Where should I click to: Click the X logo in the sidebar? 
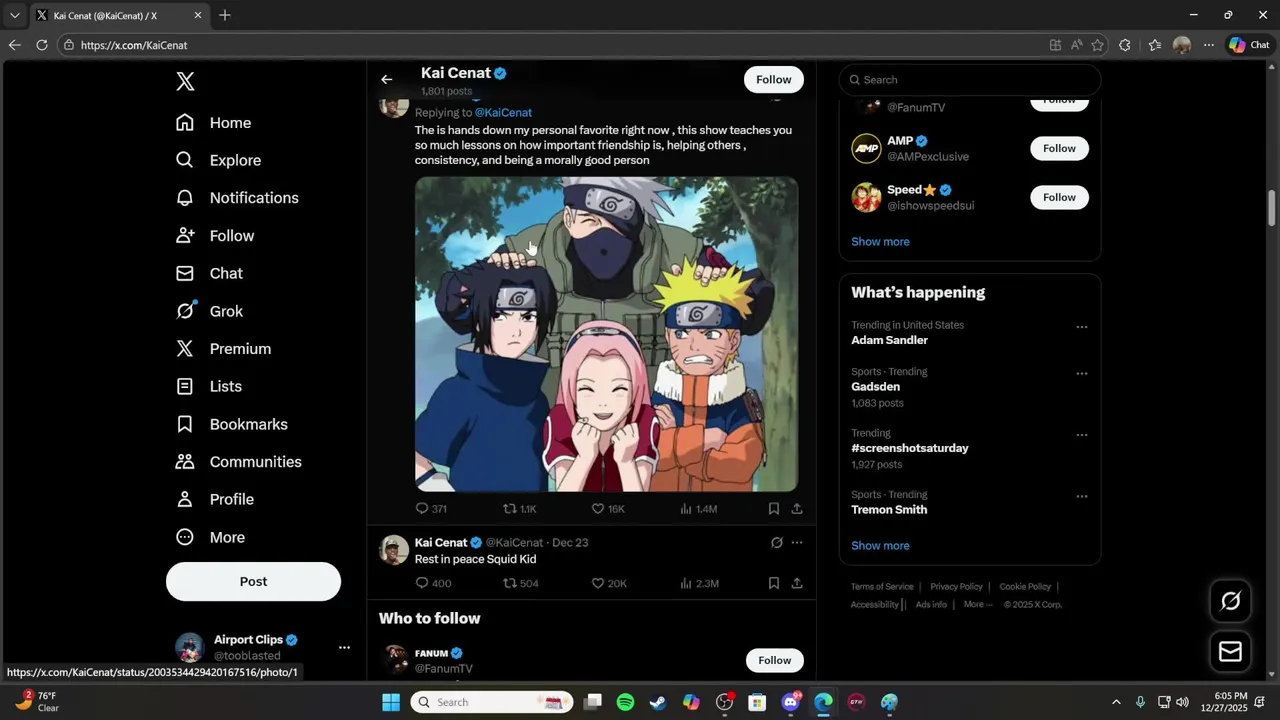(x=185, y=82)
